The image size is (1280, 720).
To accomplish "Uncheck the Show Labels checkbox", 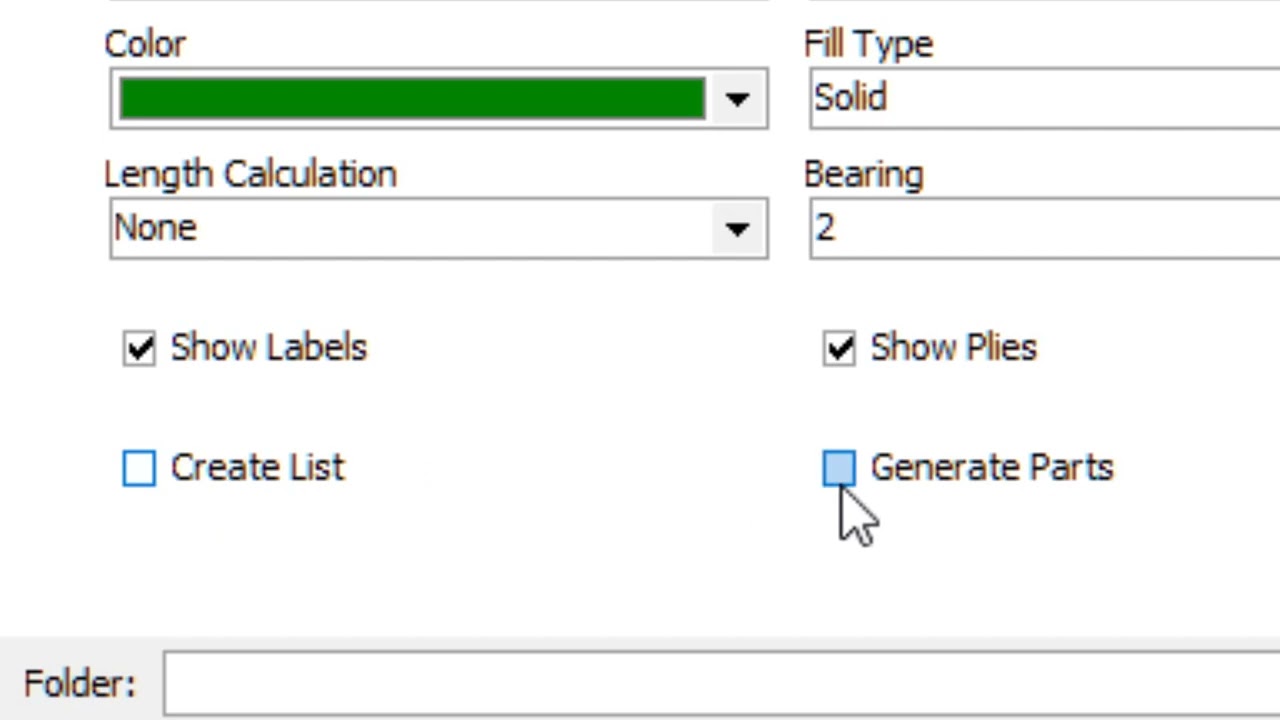I will pos(140,348).
